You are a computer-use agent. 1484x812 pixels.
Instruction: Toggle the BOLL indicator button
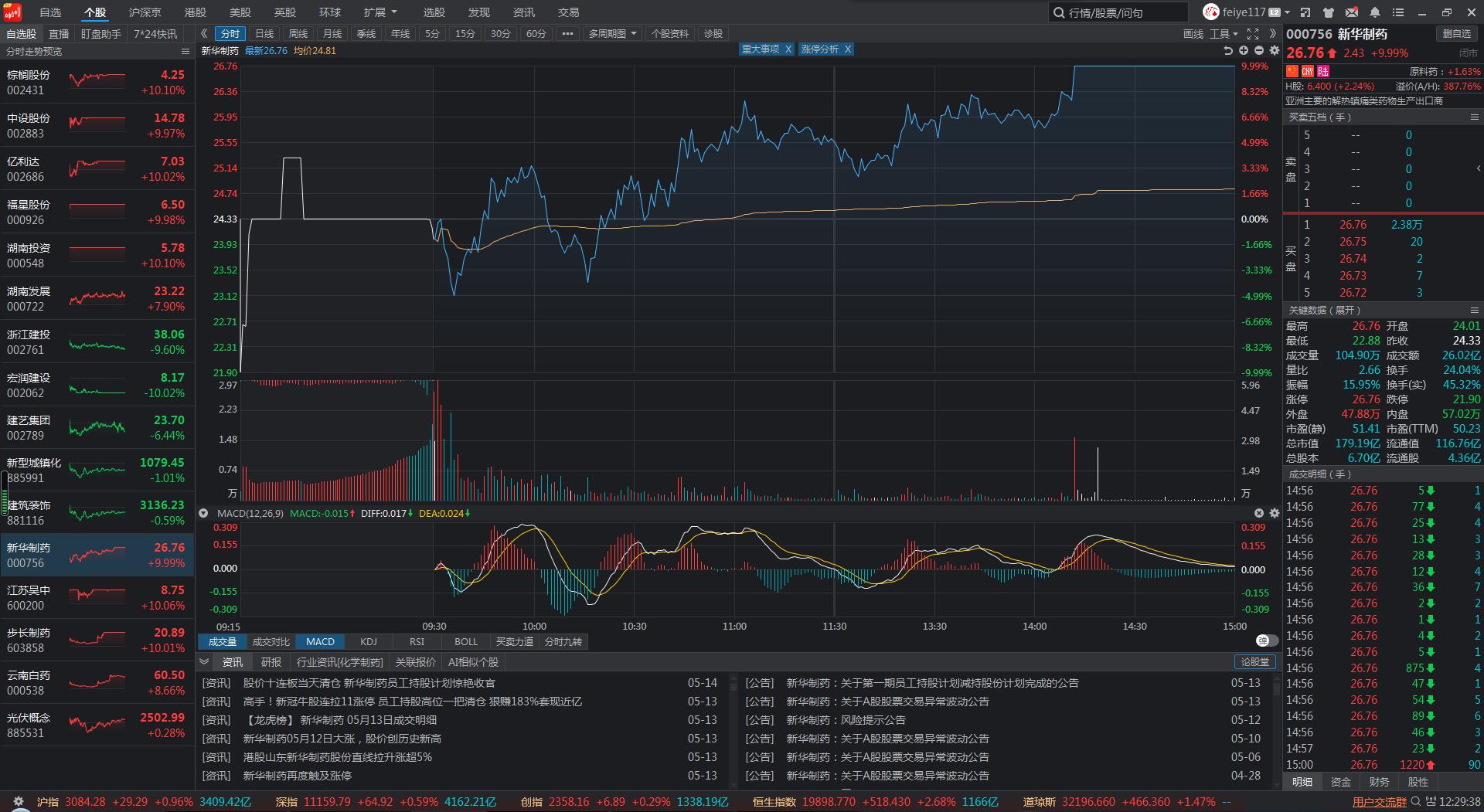click(466, 641)
